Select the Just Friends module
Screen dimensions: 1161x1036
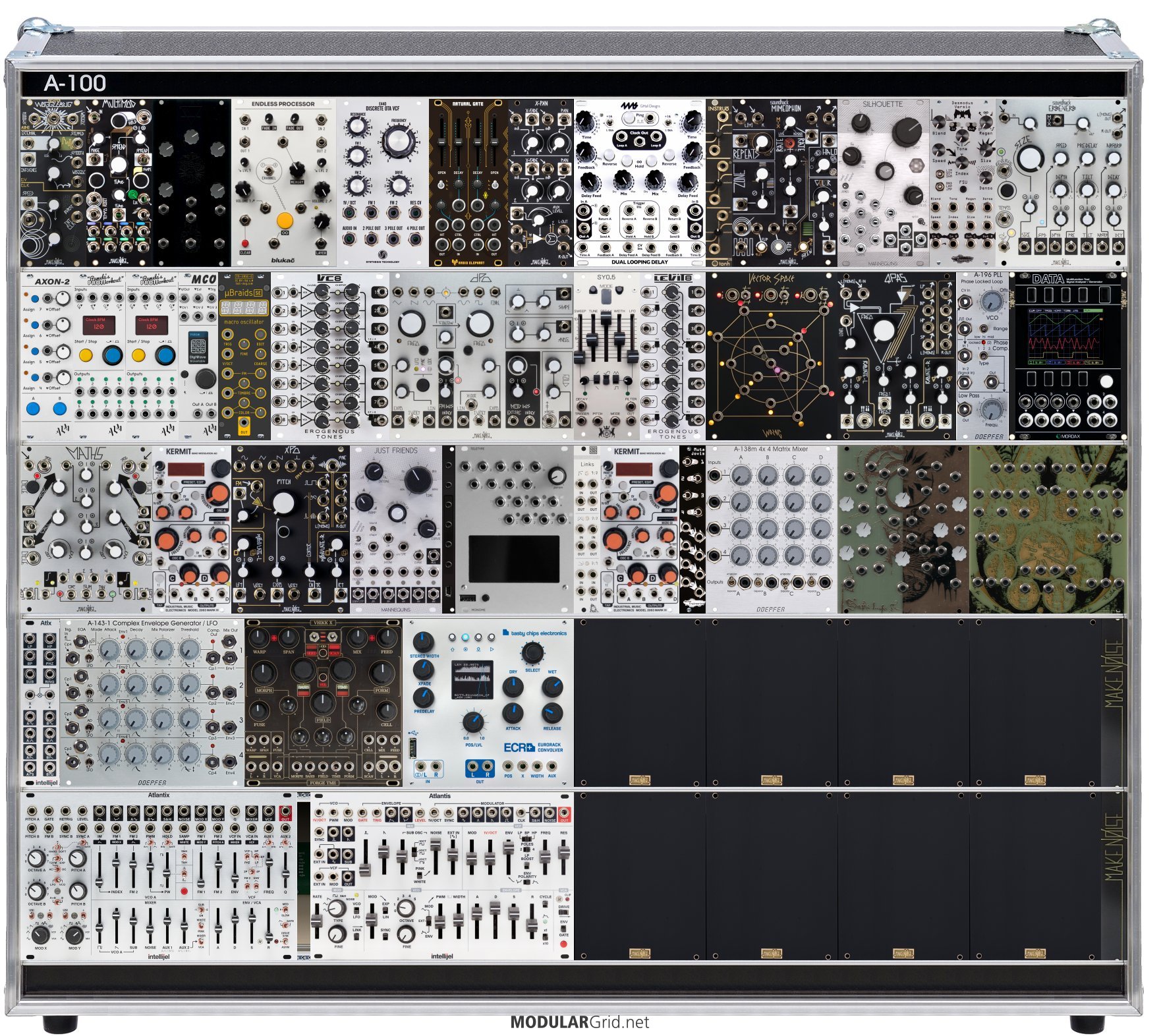[x=396, y=529]
